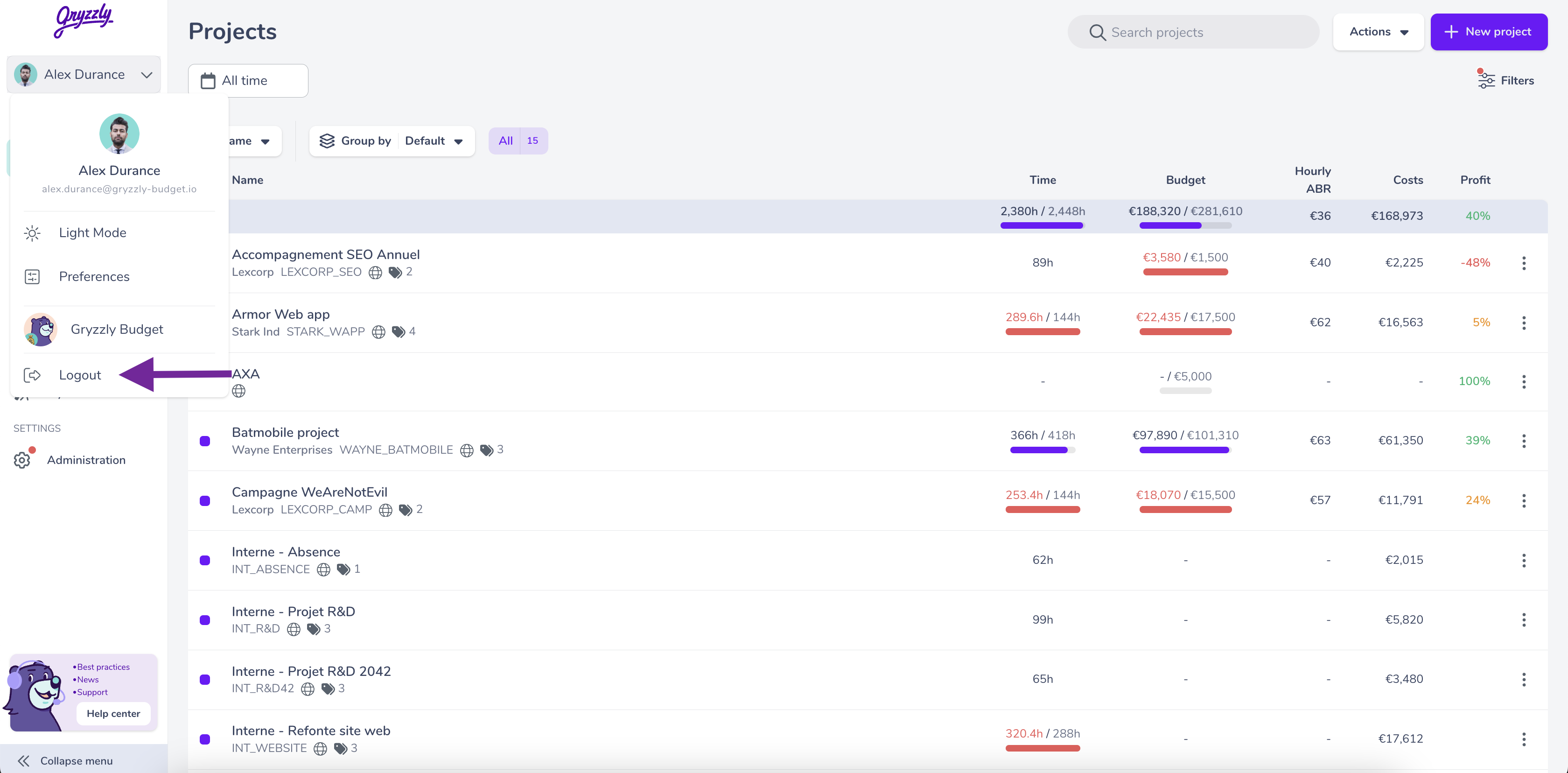Click Batmobile project time progress bar

tap(1042, 450)
